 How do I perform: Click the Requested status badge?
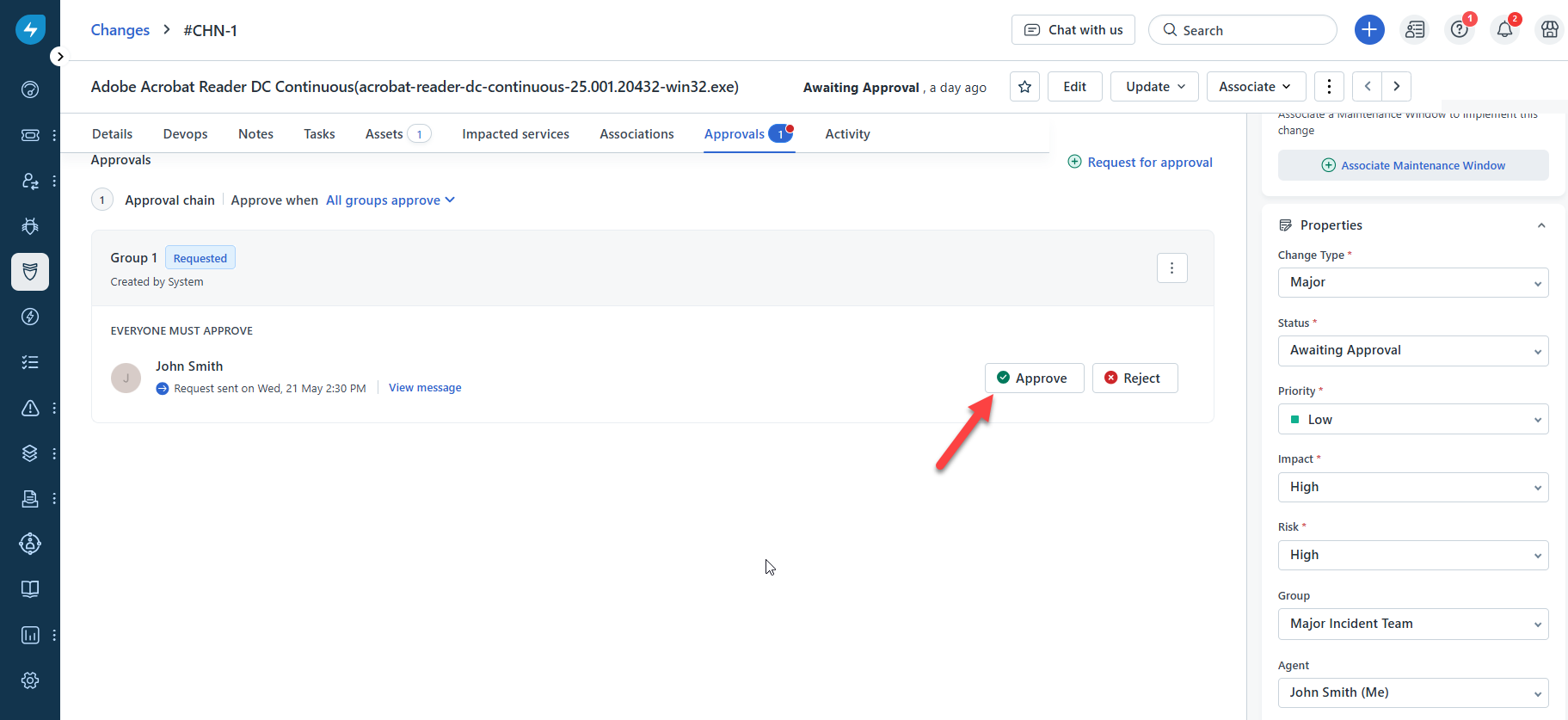[x=200, y=258]
